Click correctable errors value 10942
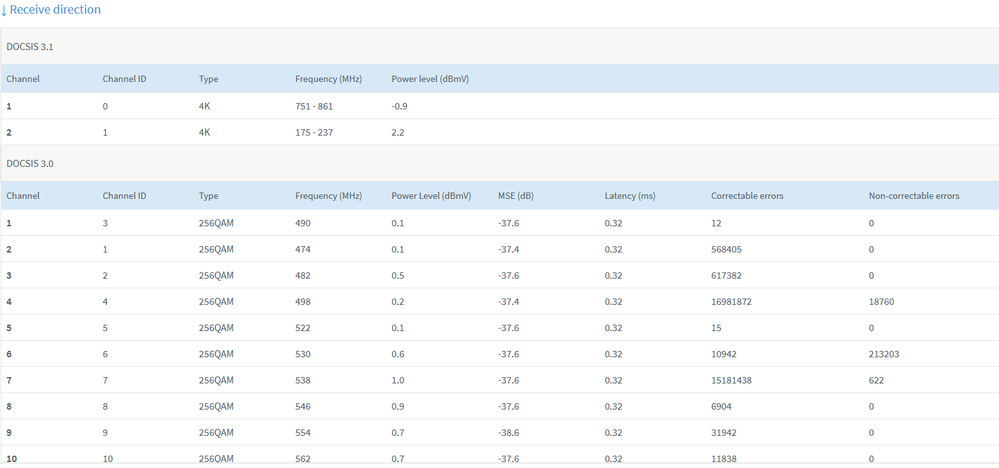The image size is (999, 468). click(x=724, y=354)
